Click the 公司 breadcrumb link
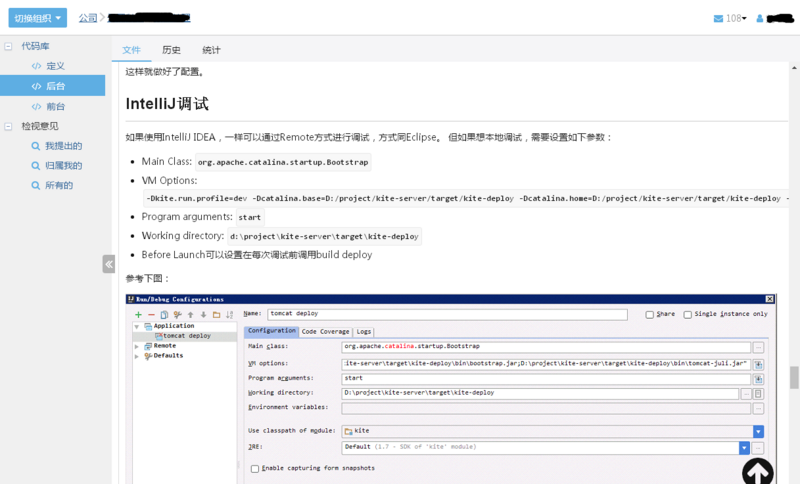Image resolution: width=800 pixels, height=484 pixels. point(88,18)
